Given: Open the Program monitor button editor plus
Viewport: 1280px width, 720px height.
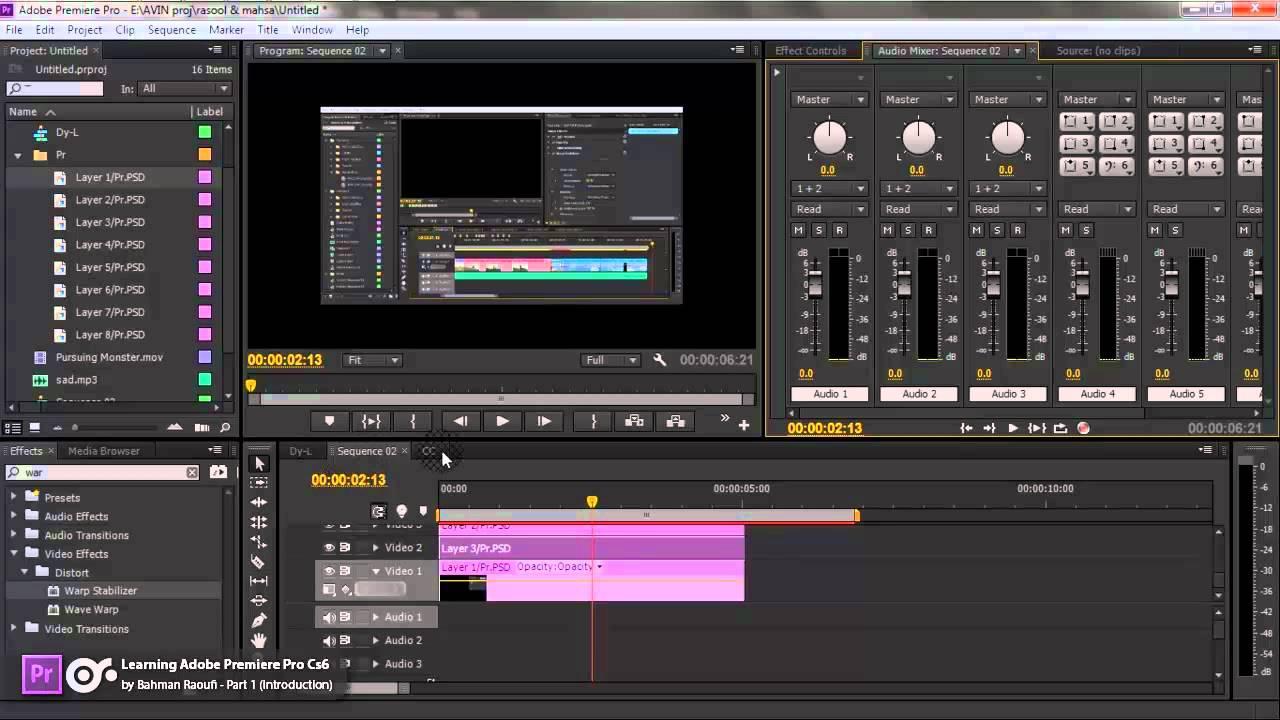Looking at the screenshot, I should pos(744,425).
